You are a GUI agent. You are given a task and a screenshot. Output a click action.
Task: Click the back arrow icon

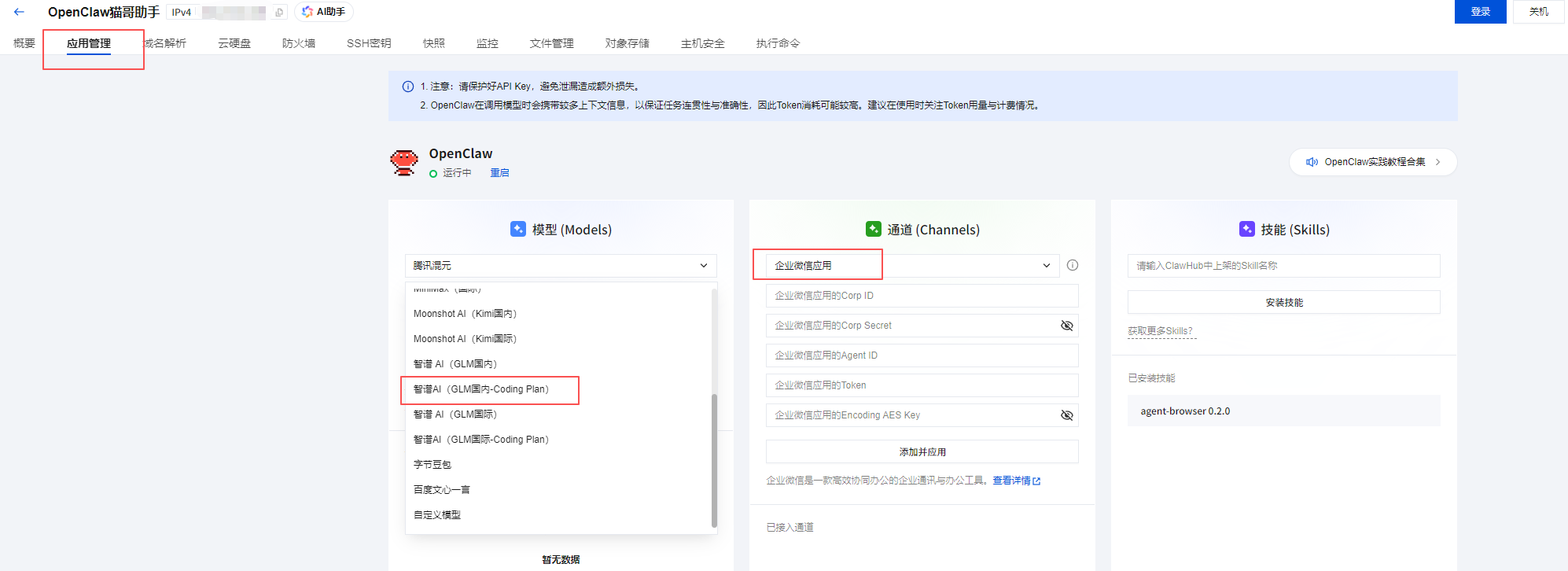19,12
